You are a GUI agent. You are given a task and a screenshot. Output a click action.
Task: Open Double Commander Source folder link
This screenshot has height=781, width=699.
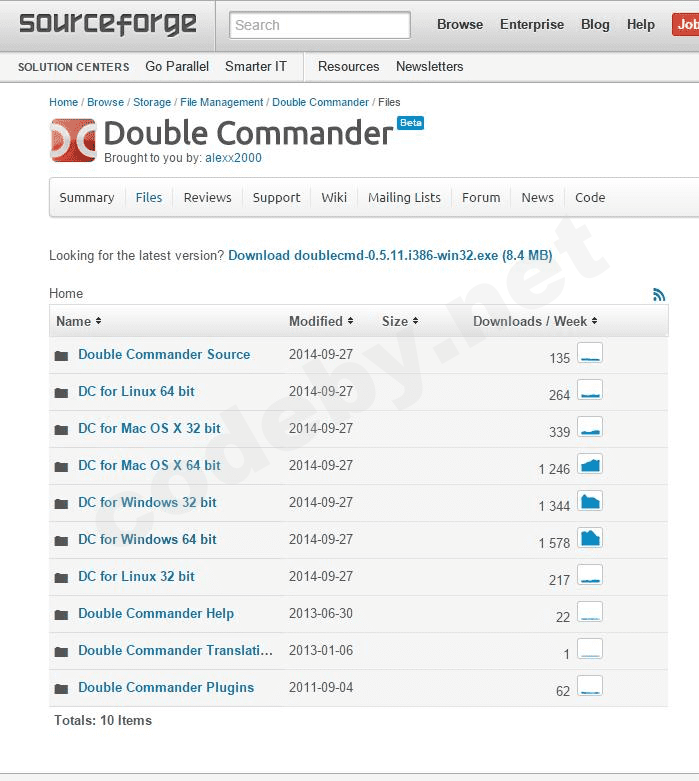[x=164, y=354]
